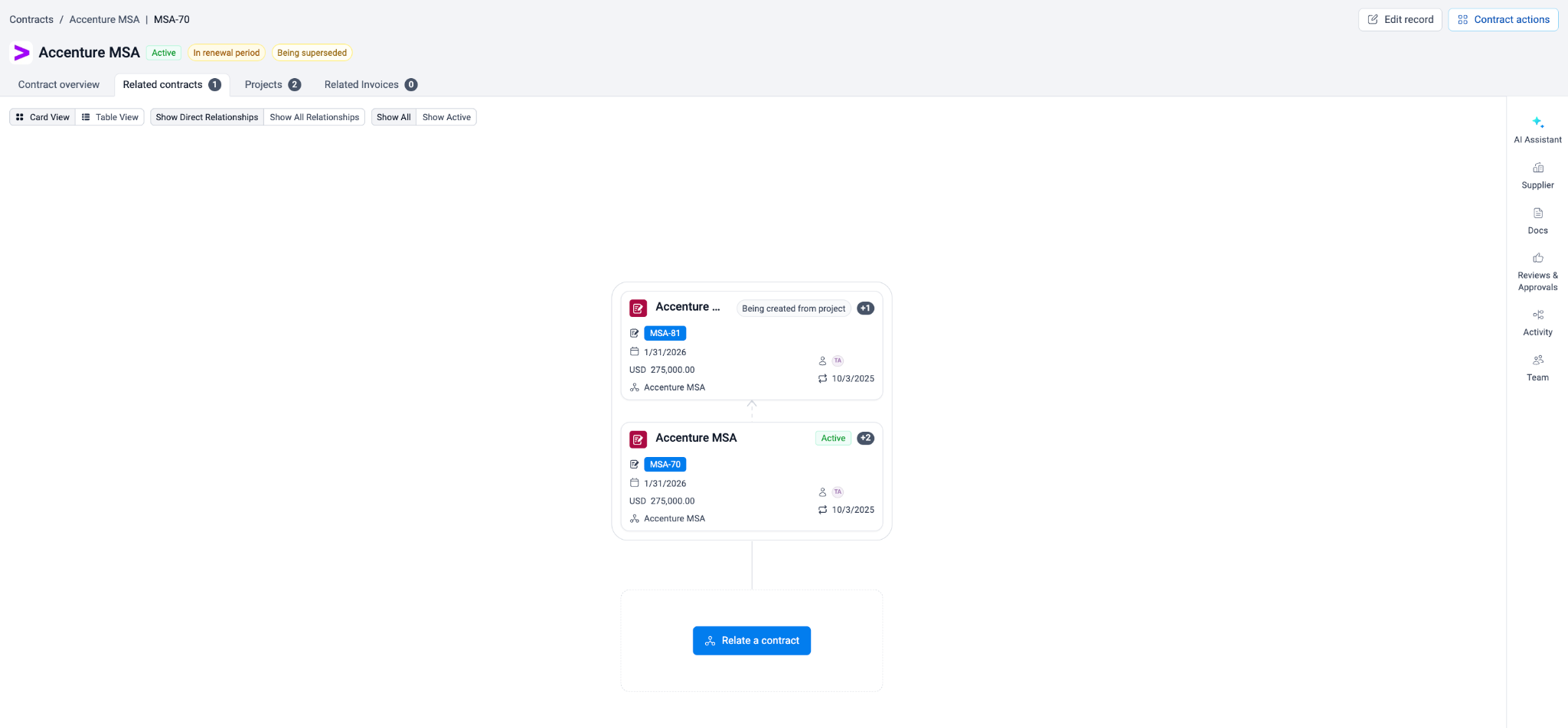
Task: Switch to the Projects tab
Action: pyautogui.click(x=272, y=85)
